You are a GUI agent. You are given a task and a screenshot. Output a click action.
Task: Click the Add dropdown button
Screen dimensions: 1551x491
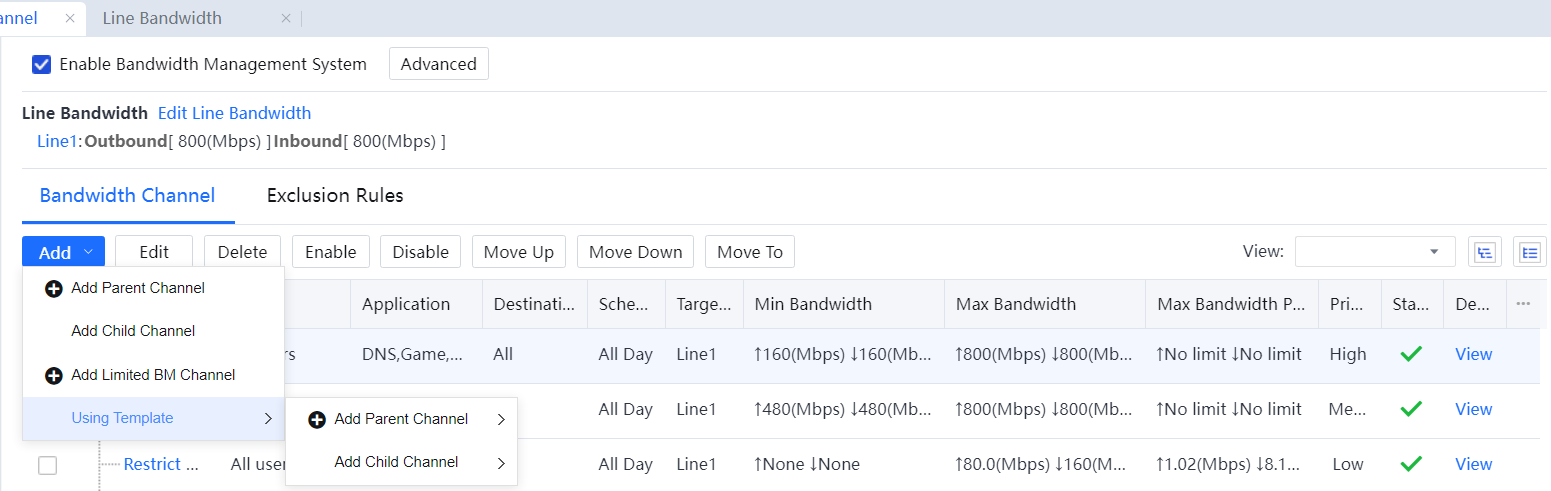click(63, 253)
